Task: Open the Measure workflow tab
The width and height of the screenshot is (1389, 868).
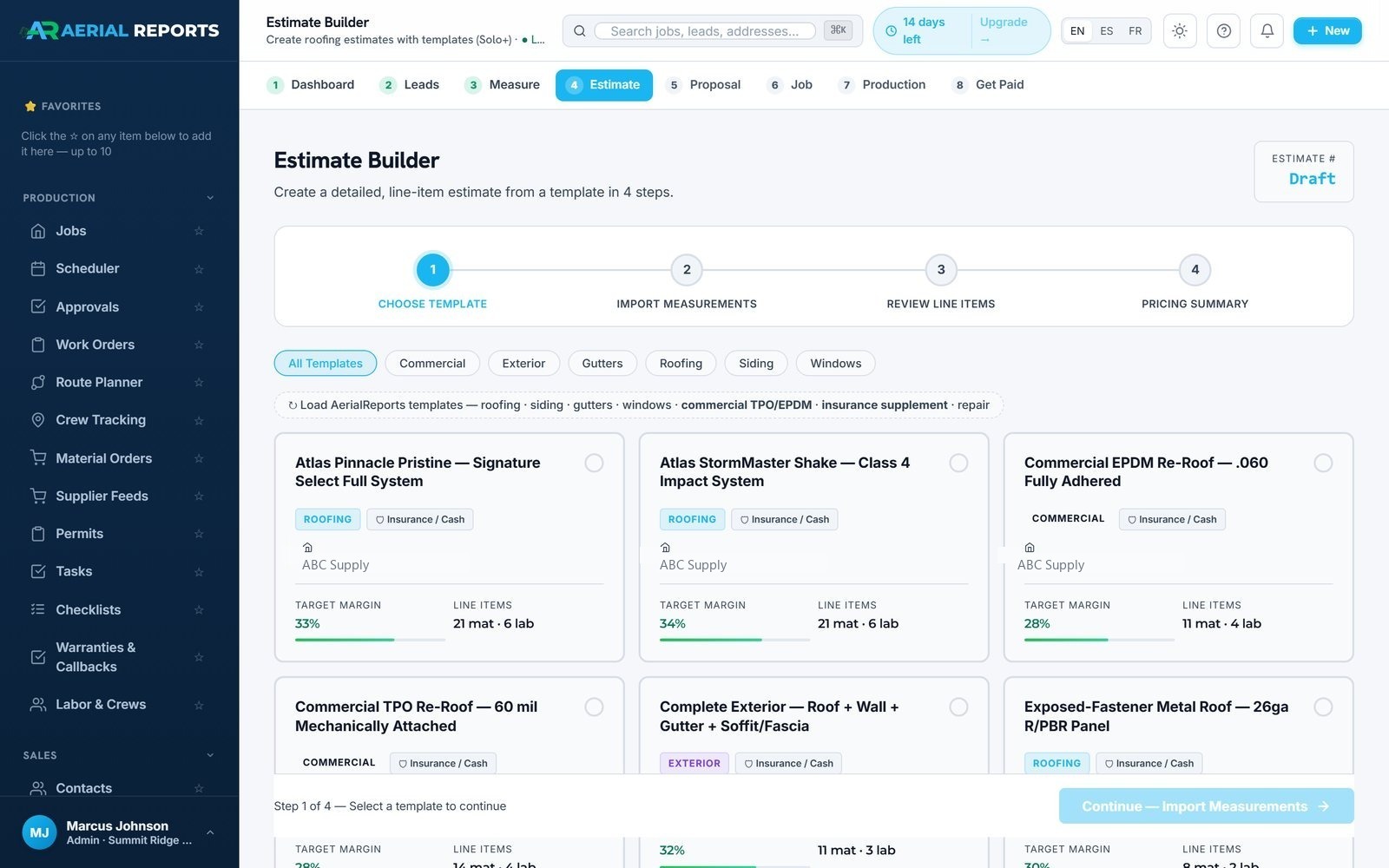Action: click(503, 84)
